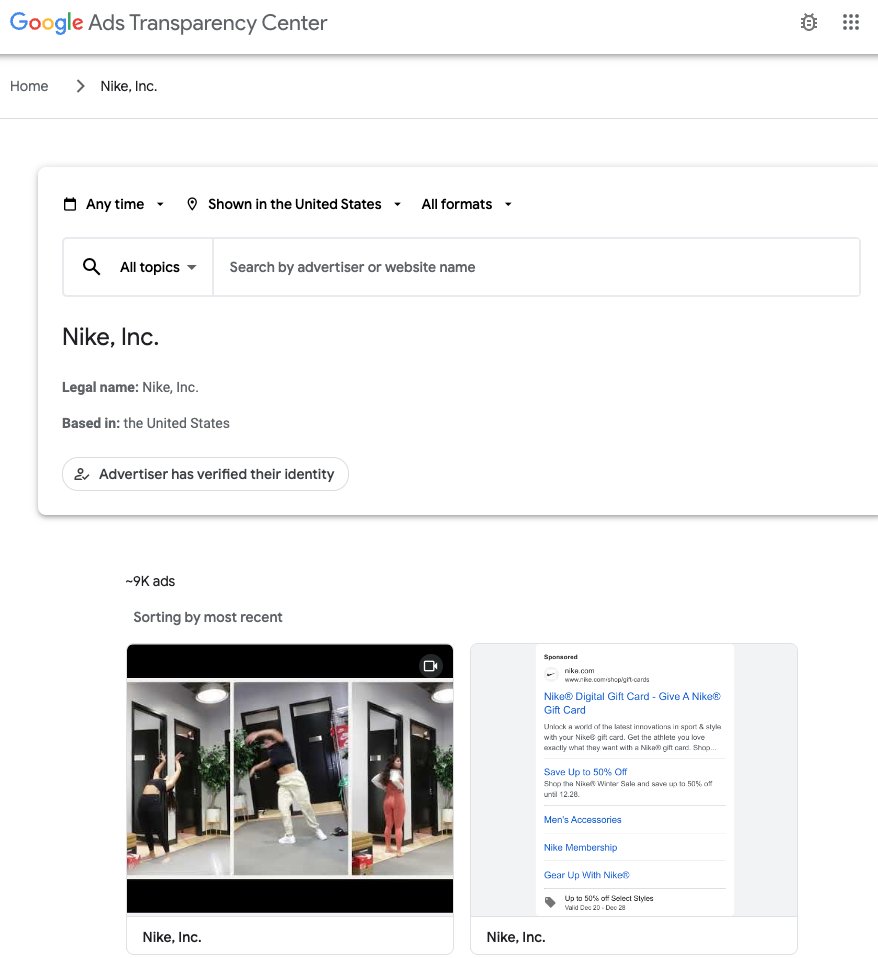Click Based in: the United States line
The width and height of the screenshot is (878, 958).
pyautogui.click(x=146, y=423)
